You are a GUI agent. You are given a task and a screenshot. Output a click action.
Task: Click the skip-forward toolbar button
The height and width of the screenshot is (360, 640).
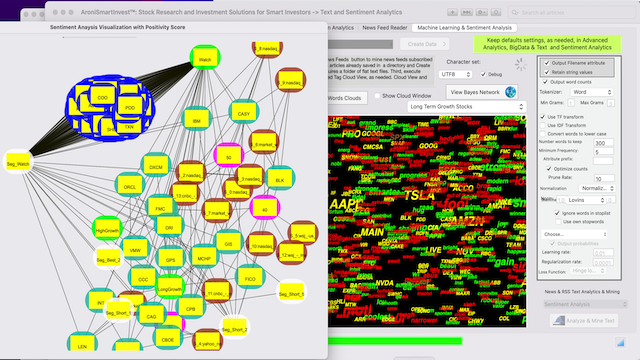point(467,12)
